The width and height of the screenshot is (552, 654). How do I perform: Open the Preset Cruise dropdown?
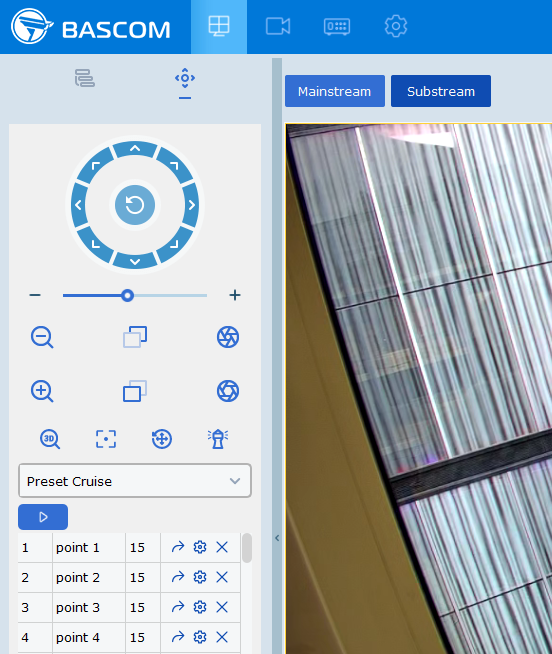tap(135, 480)
